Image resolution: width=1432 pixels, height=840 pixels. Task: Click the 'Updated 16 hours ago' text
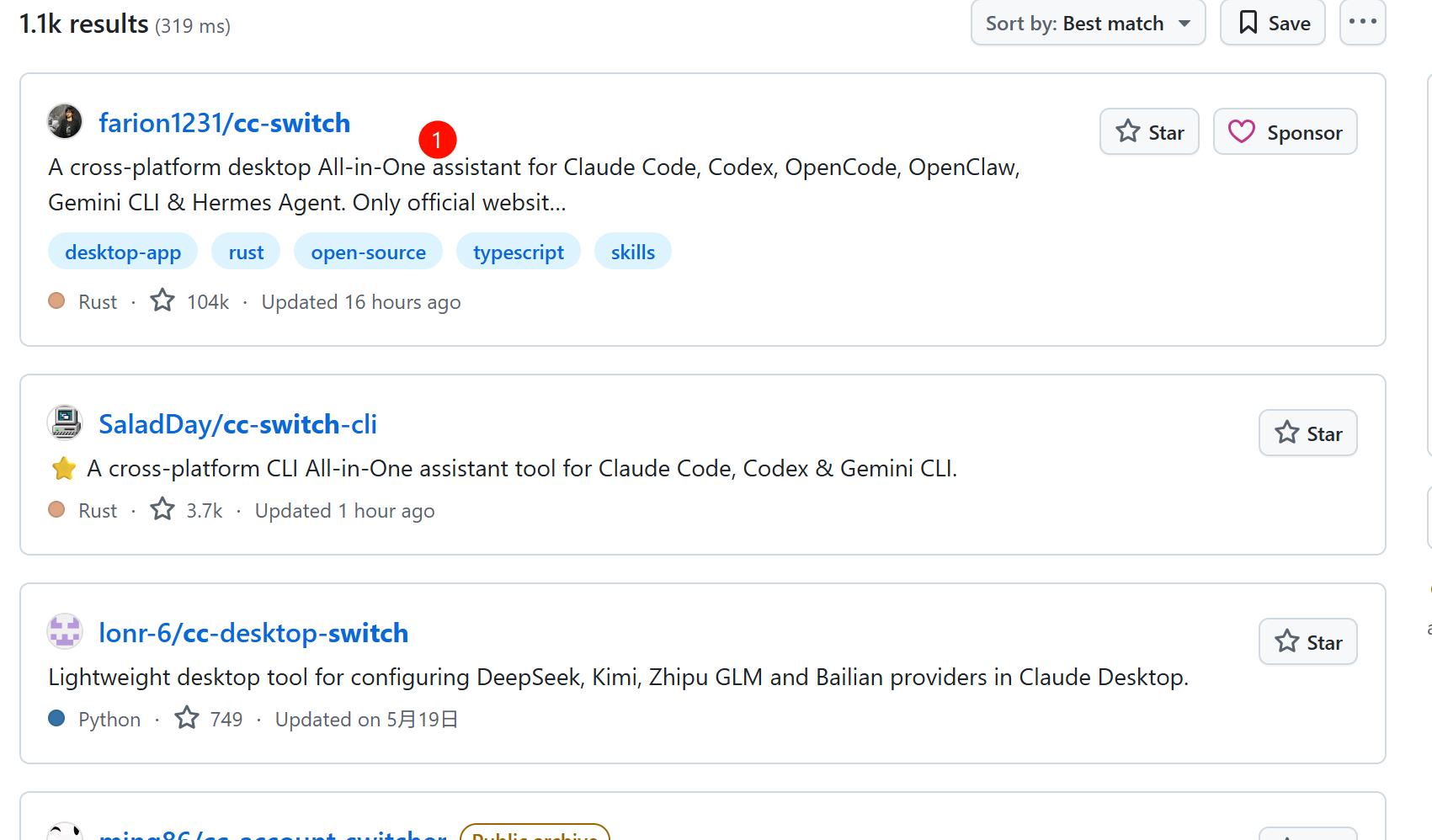[361, 302]
